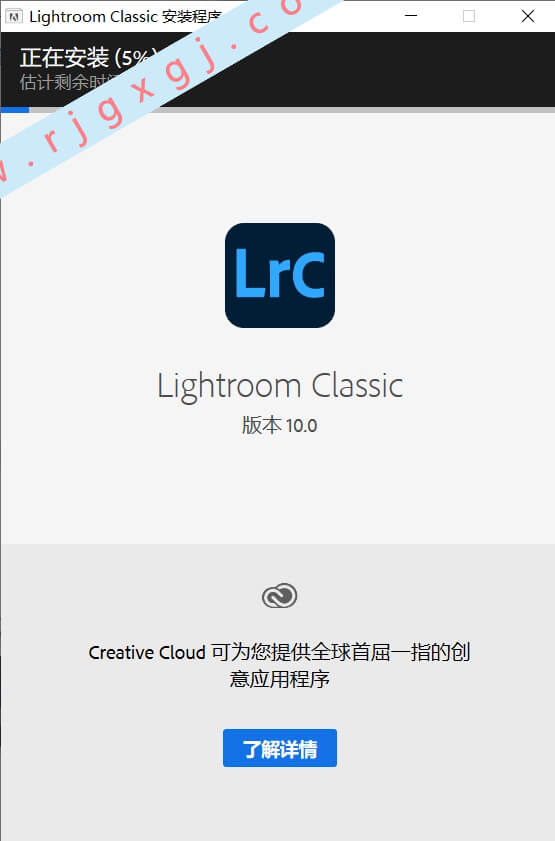
Task: Click the 意应用程序 second promo text line
Action: [x=279, y=679]
